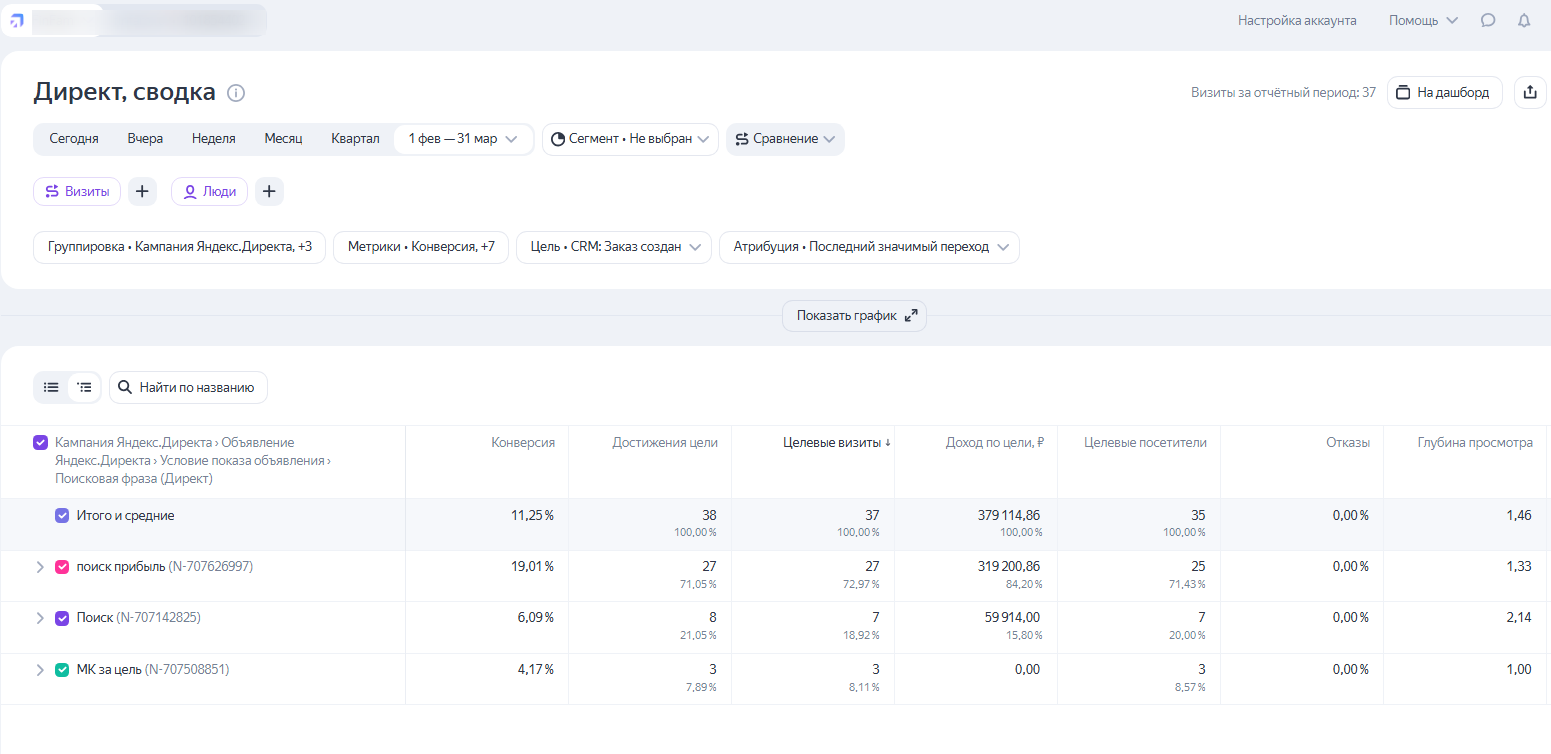Open the chat messages icon in header
Viewport: 1551px width, 754px height.
tap(1488, 20)
